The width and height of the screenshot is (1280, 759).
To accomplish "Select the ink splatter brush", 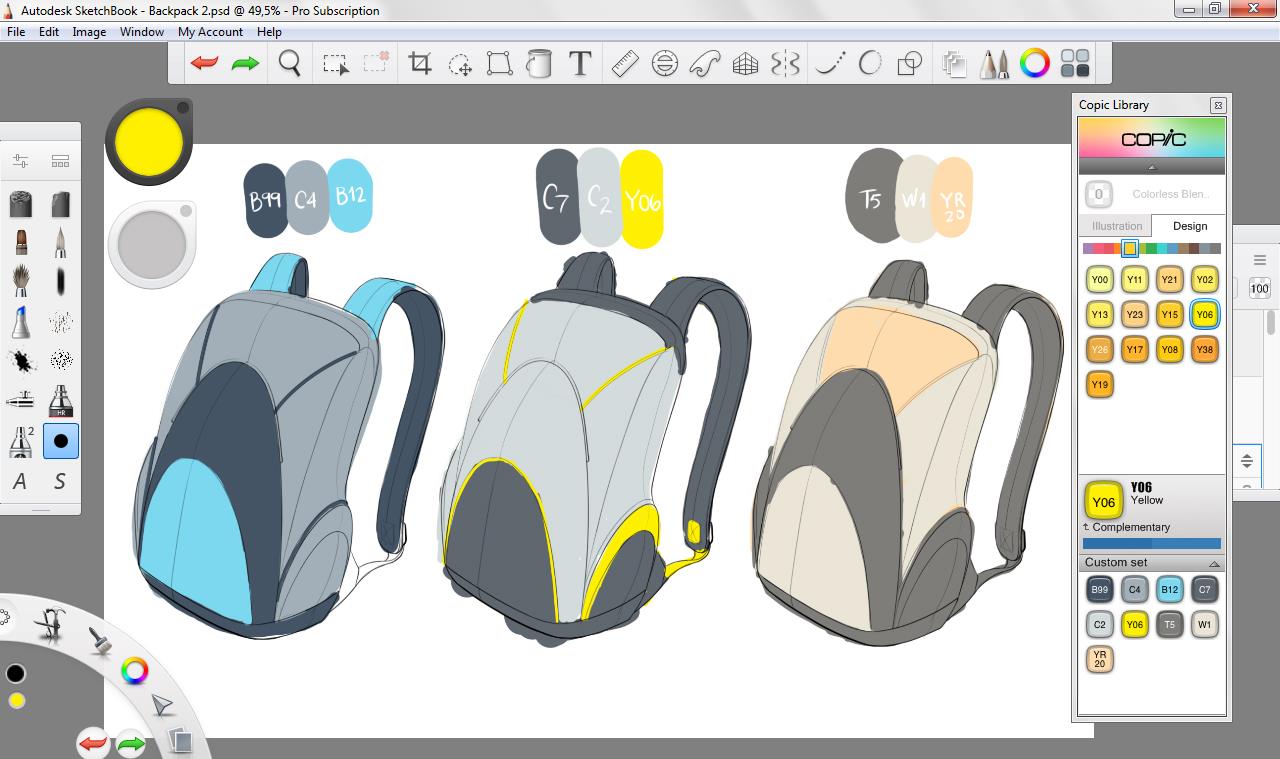I will point(20,360).
